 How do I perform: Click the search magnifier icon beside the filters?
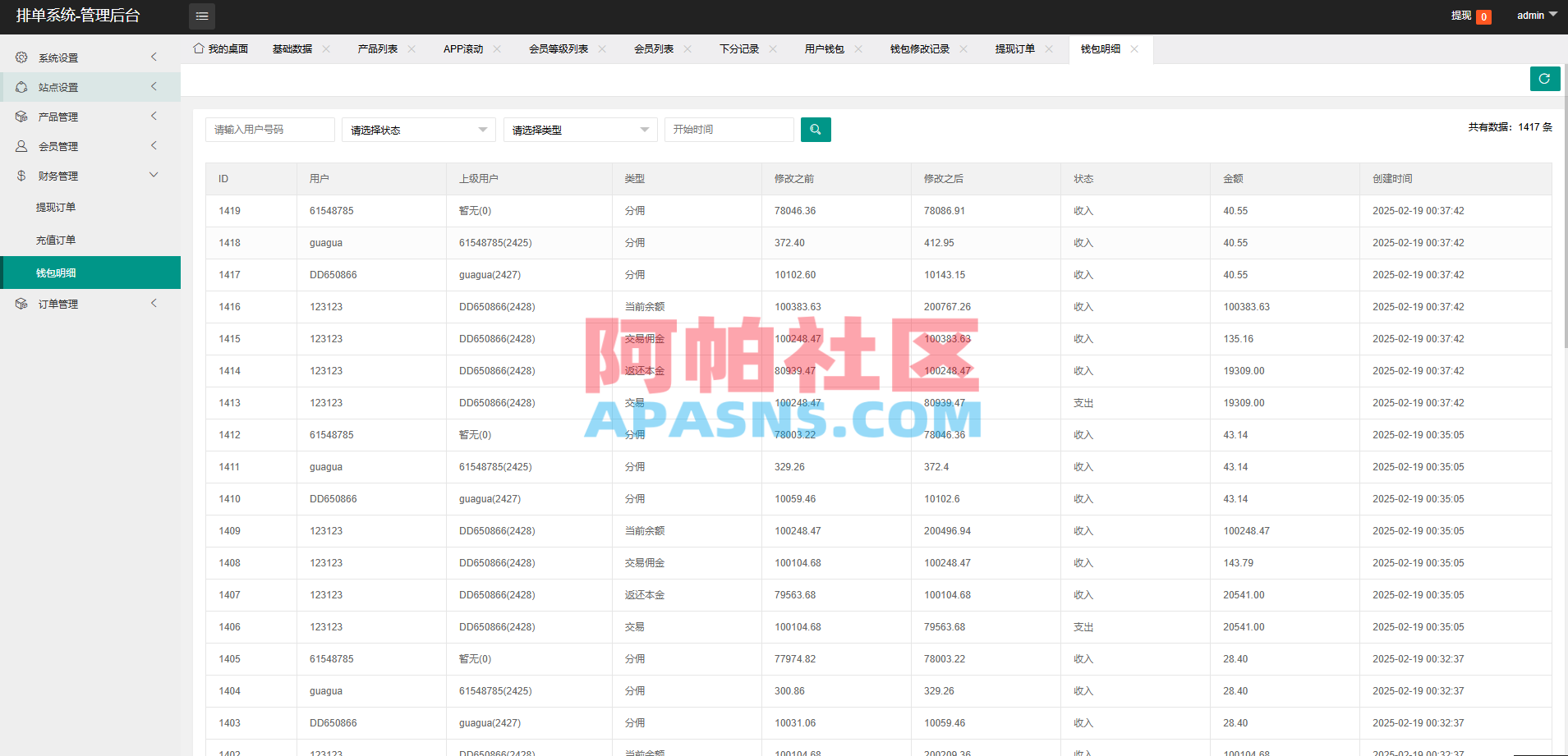[815, 129]
